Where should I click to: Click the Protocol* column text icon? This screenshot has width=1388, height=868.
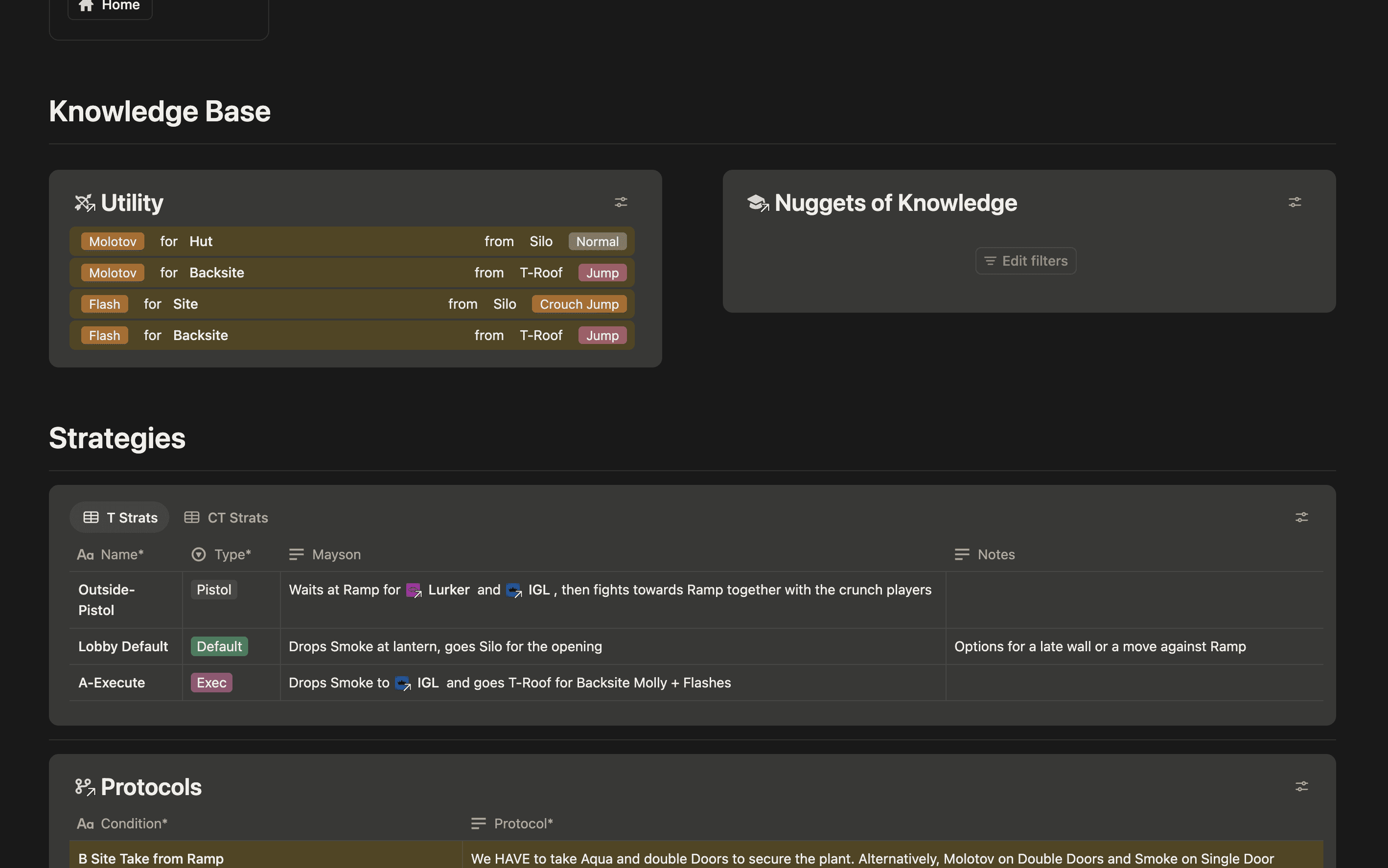pos(478,824)
